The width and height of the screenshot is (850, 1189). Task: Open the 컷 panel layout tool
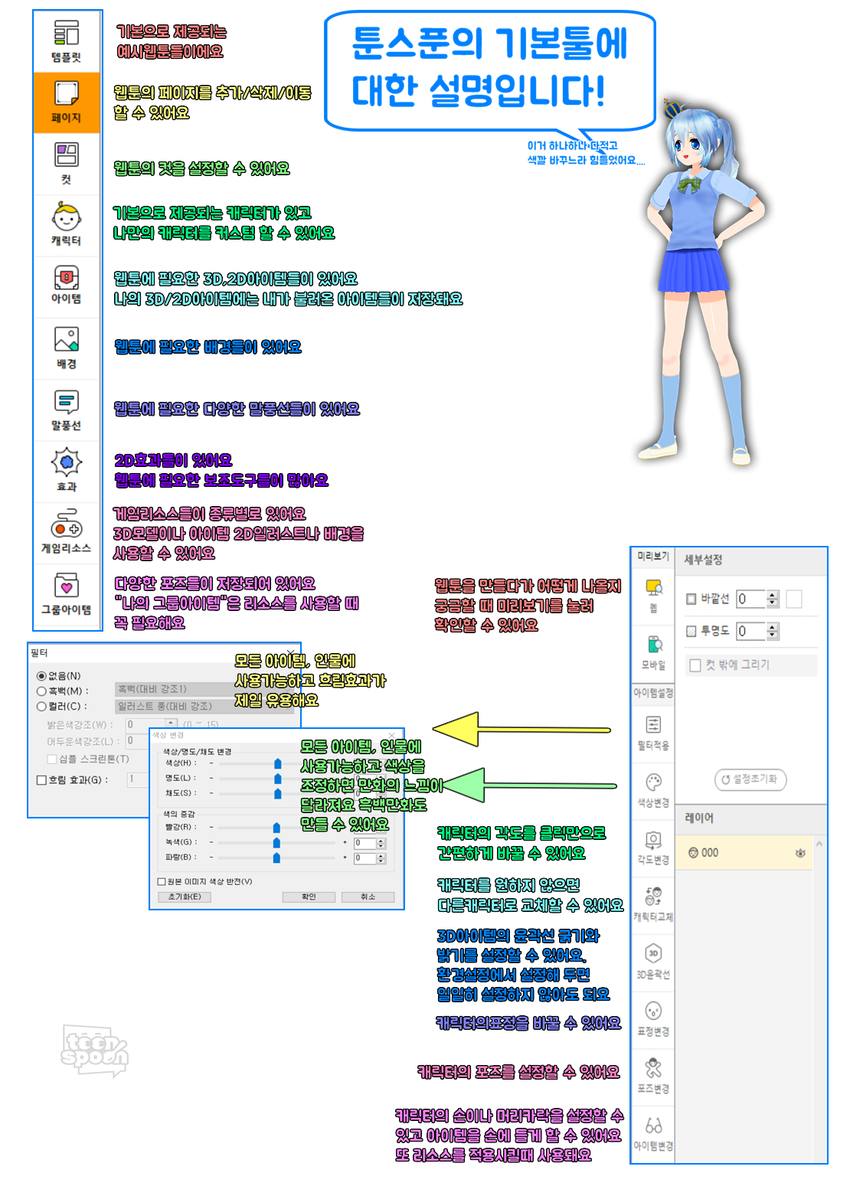point(67,164)
